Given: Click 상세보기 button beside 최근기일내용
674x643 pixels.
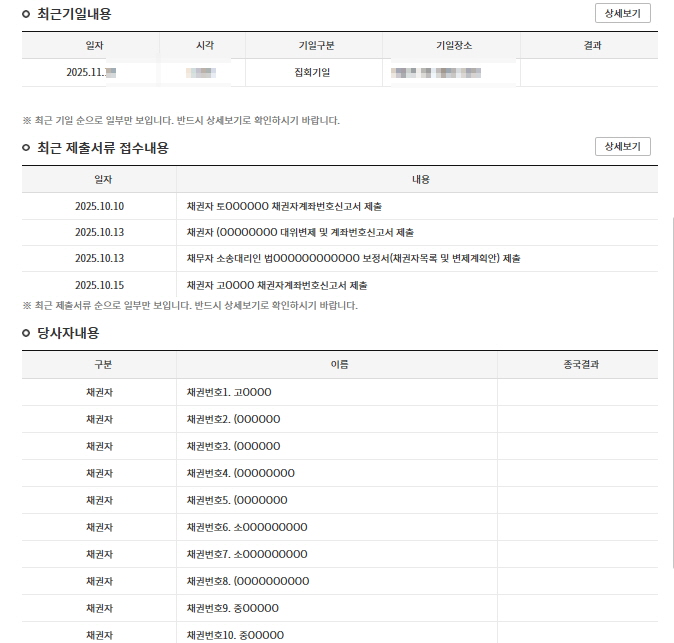Looking at the screenshot, I should coord(622,14).
